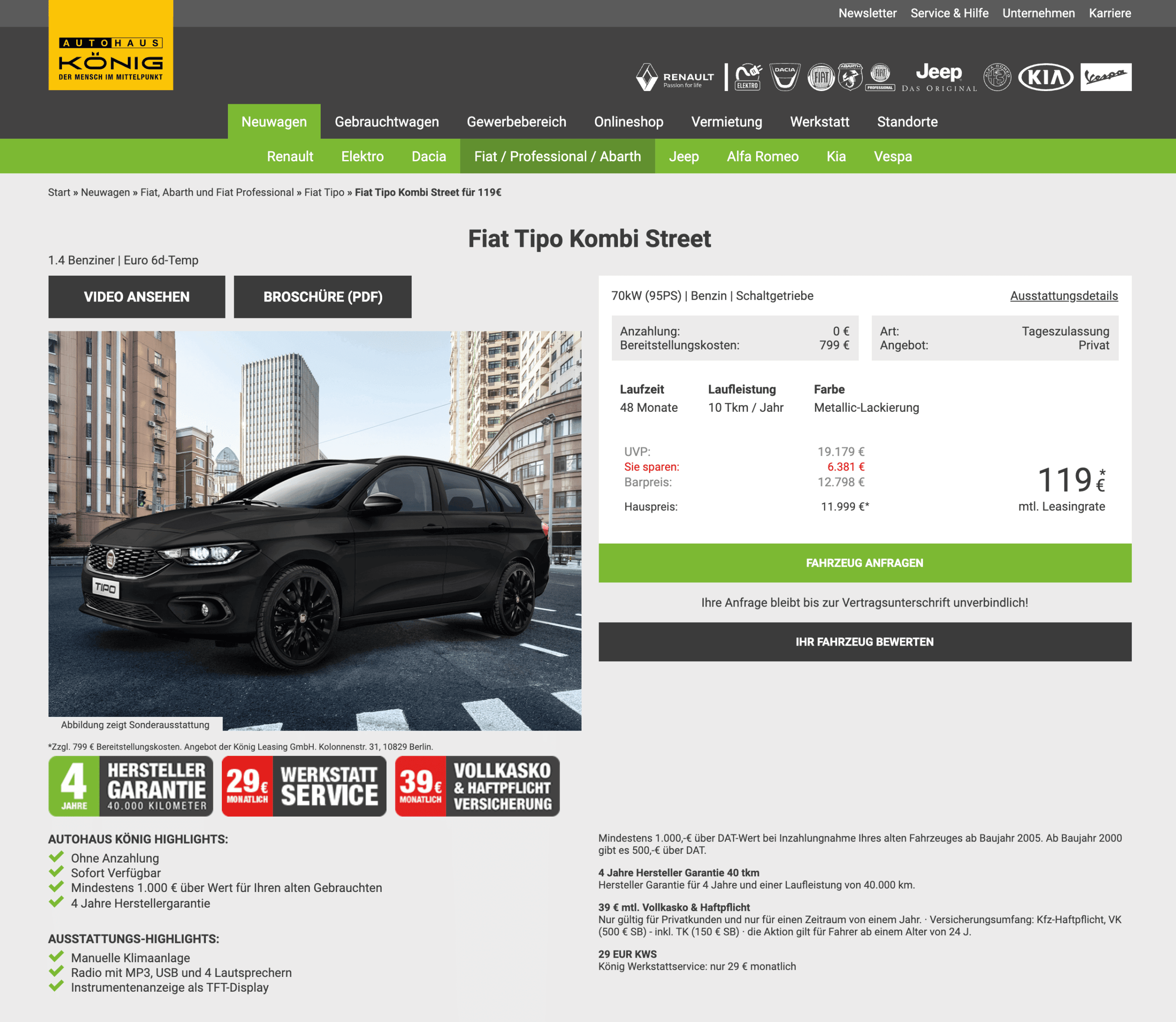Open Service & Hilfe
This screenshot has width=1176, height=1022.
[x=949, y=13]
